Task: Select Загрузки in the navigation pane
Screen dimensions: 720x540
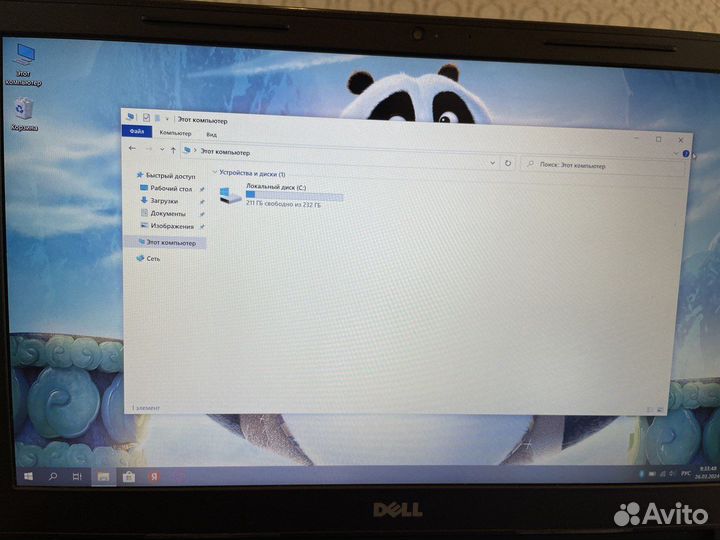Action: click(163, 200)
